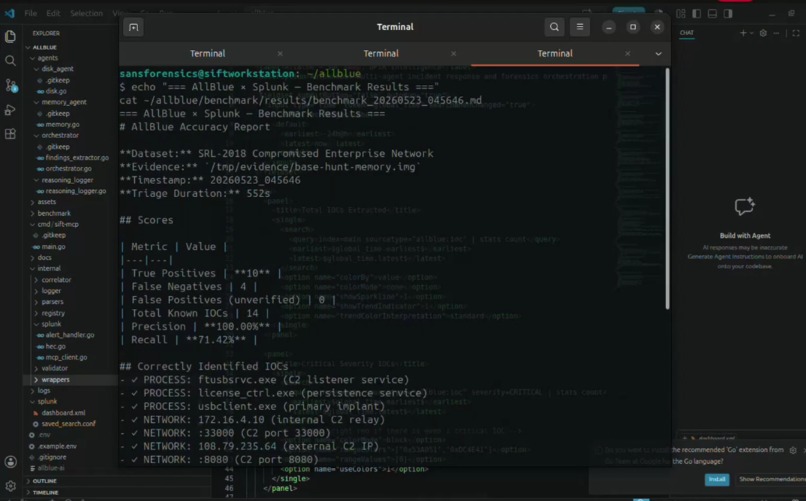The height and width of the screenshot is (501, 806).
Task: Open the Search view in activity bar
Action: pyautogui.click(x=10, y=61)
